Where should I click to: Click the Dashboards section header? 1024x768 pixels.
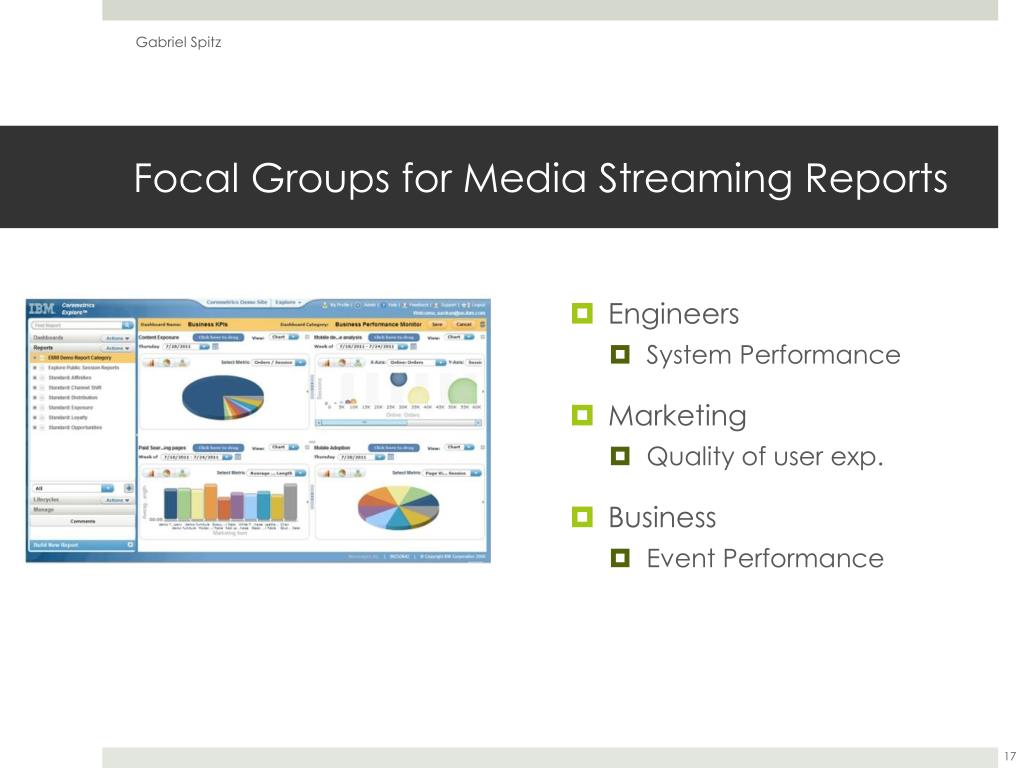[x=82, y=338]
